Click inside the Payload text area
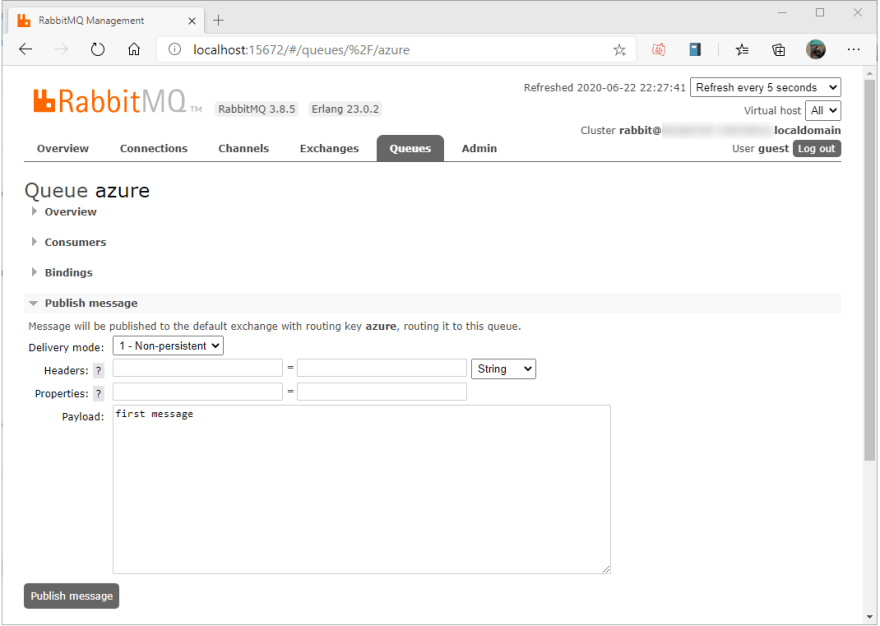This screenshot has height=626, width=880. pyautogui.click(x=361, y=489)
